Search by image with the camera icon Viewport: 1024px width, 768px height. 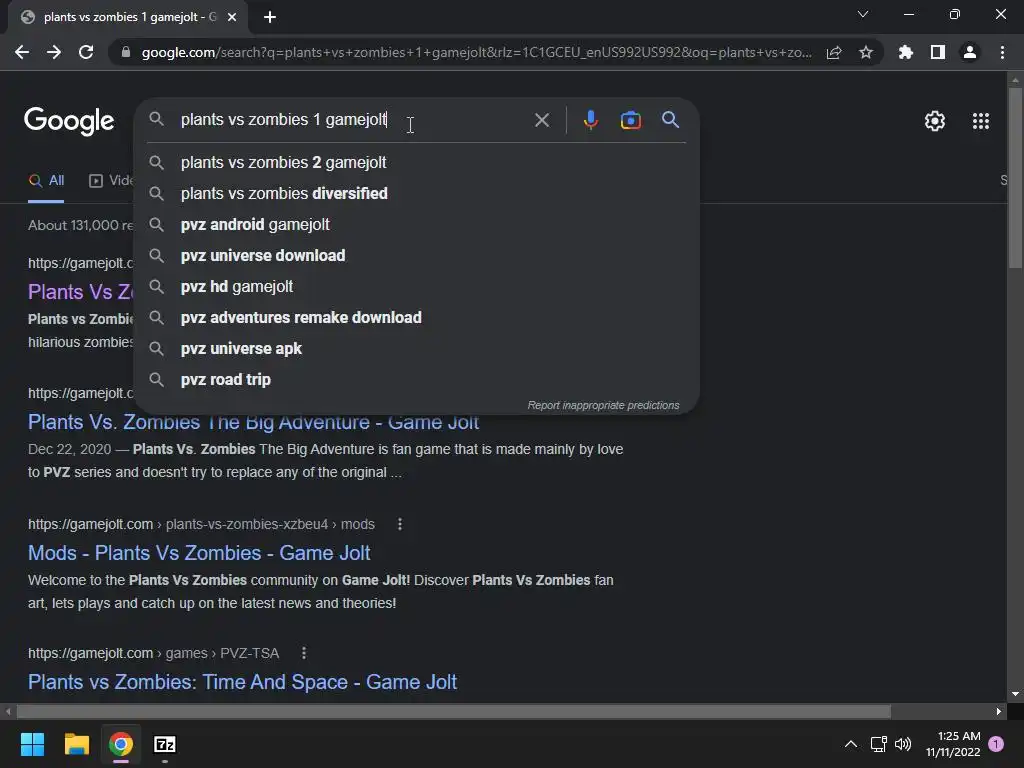630,120
